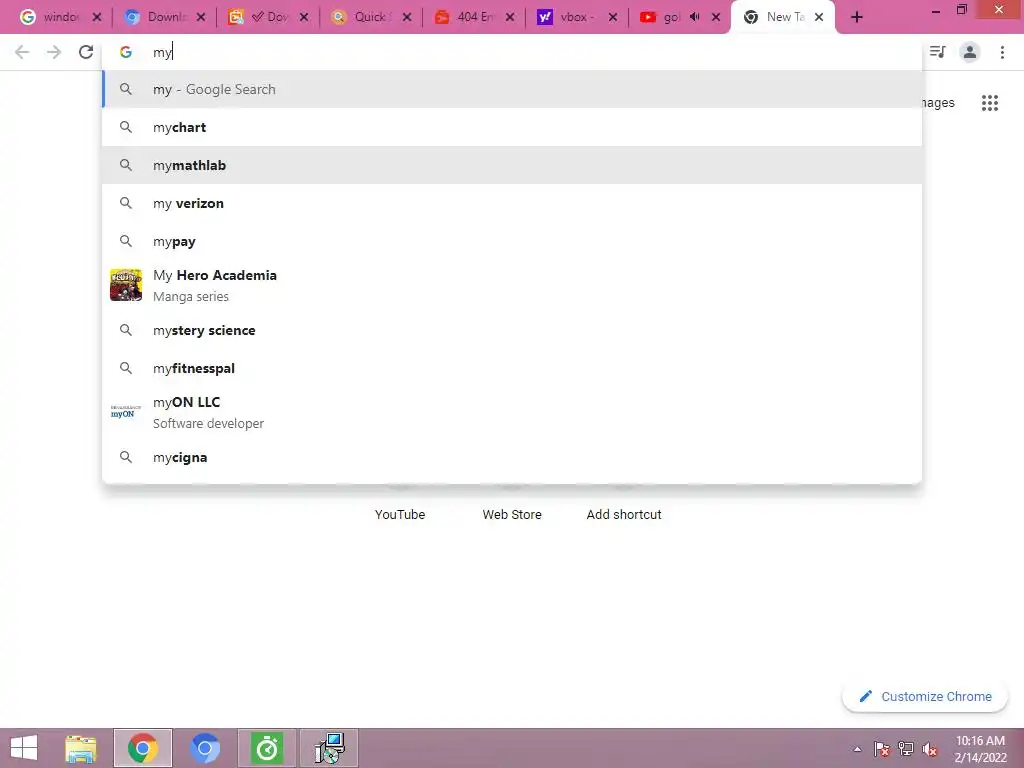Click the Customize Chrome button
This screenshot has height=768, width=1024.
[925, 697]
